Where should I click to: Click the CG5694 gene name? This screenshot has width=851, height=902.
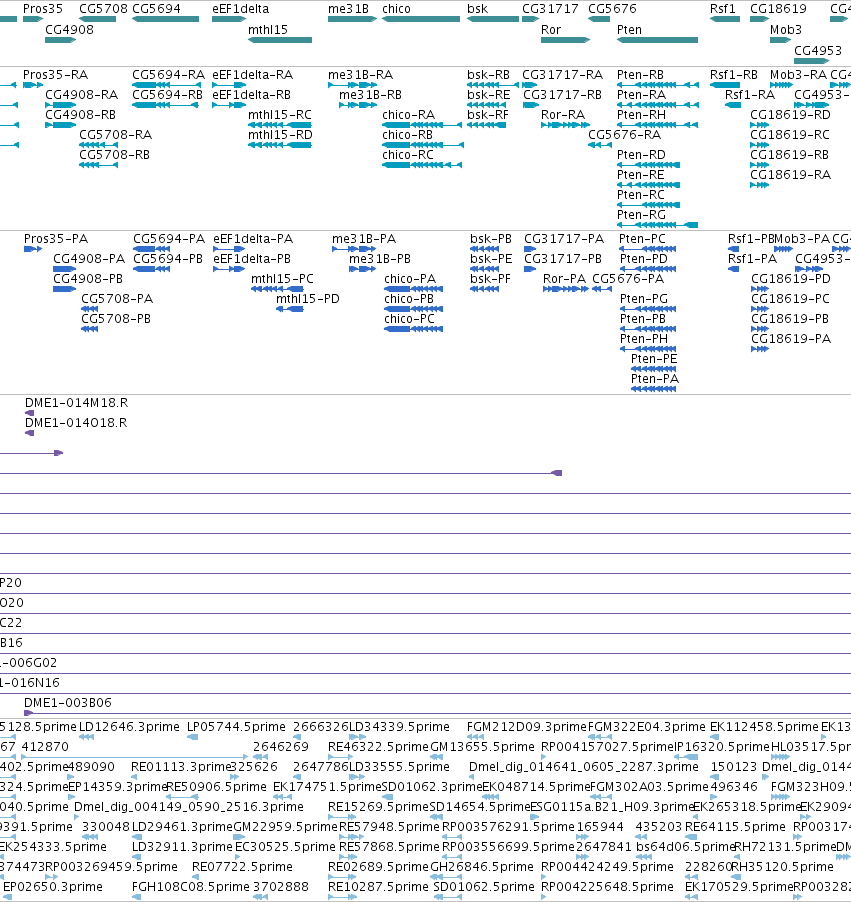[x=156, y=9]
